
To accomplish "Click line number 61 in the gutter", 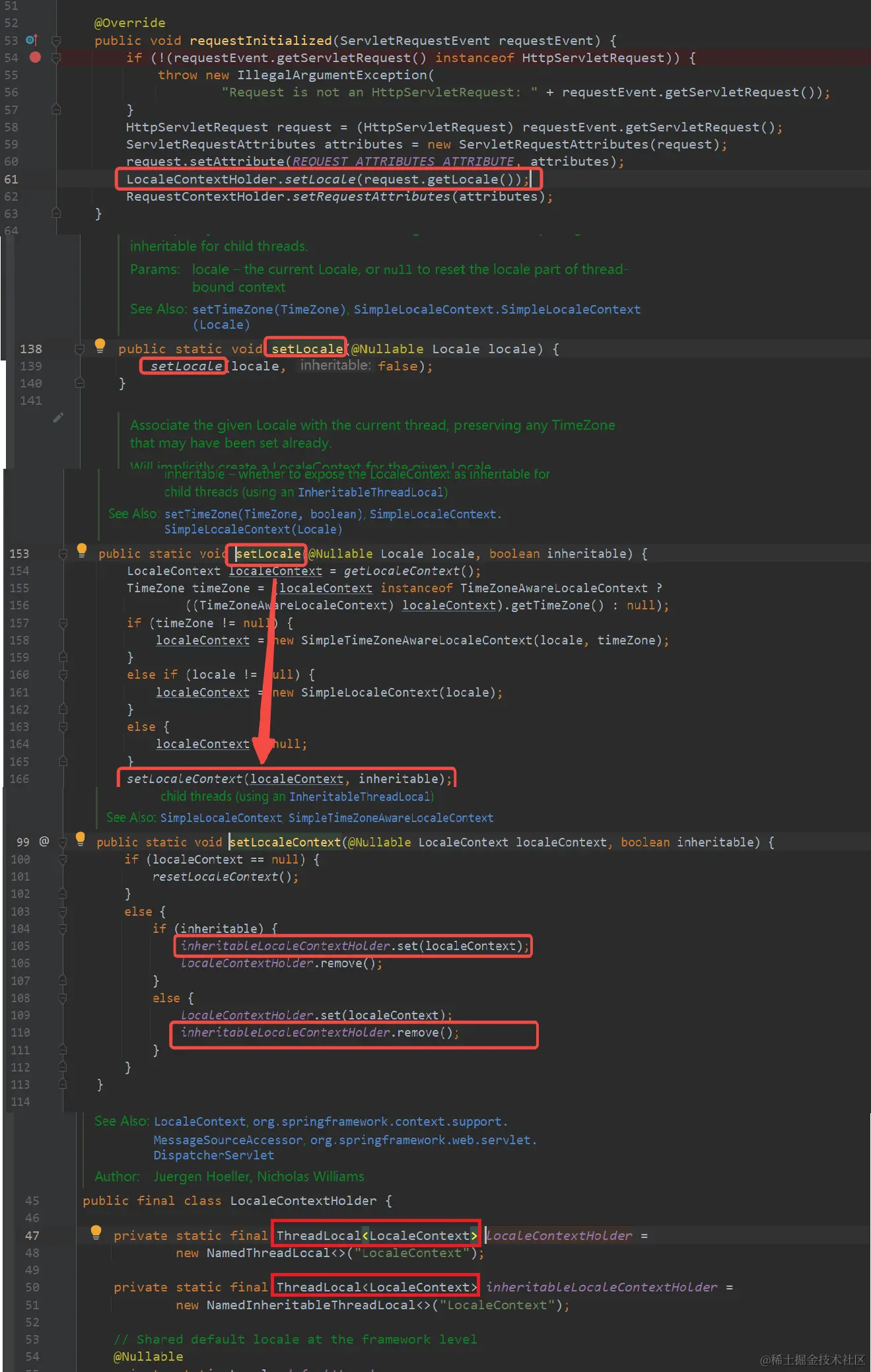I will coord(11,179).
